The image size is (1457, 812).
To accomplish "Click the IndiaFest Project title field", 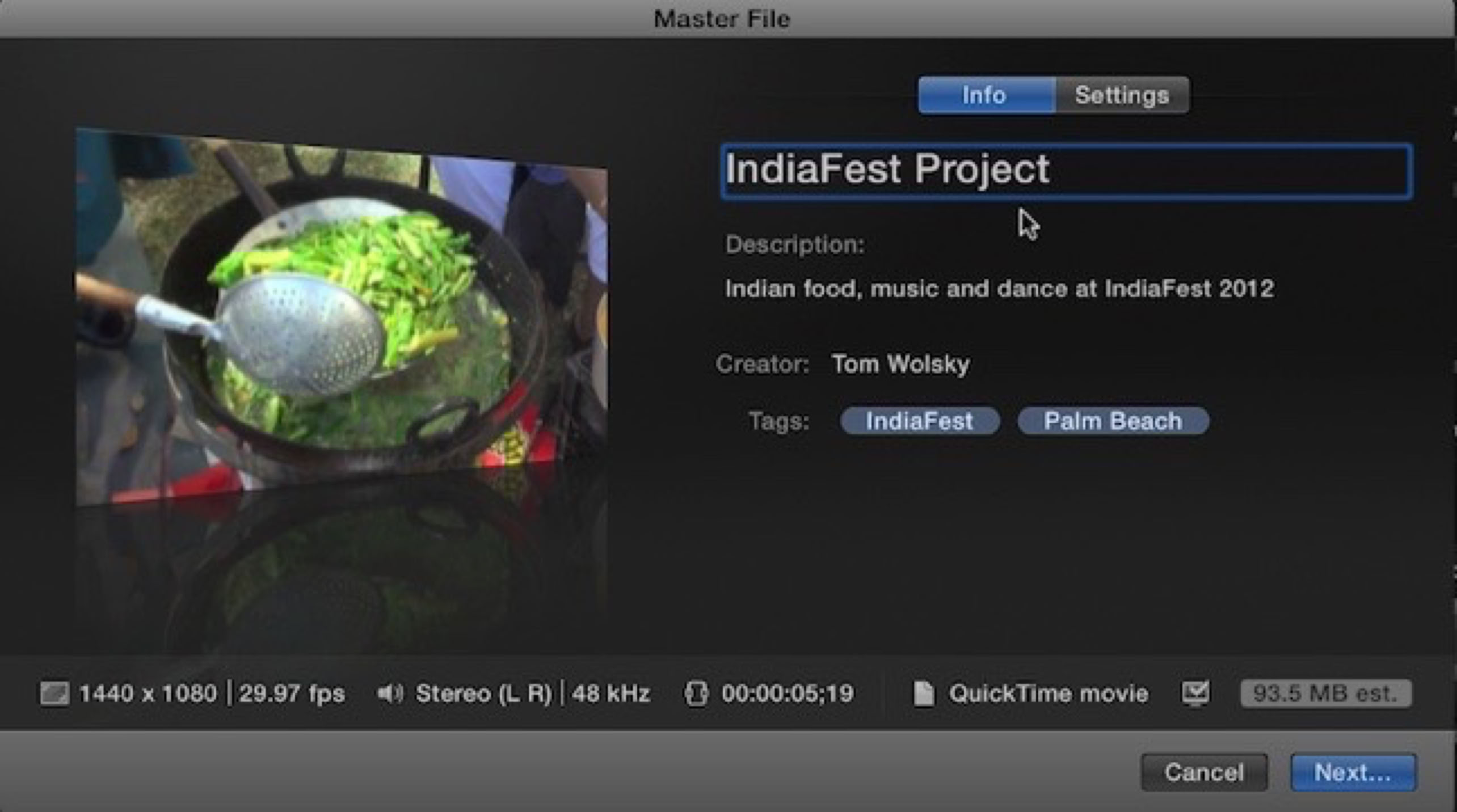I will click(x=1066, y=170).
